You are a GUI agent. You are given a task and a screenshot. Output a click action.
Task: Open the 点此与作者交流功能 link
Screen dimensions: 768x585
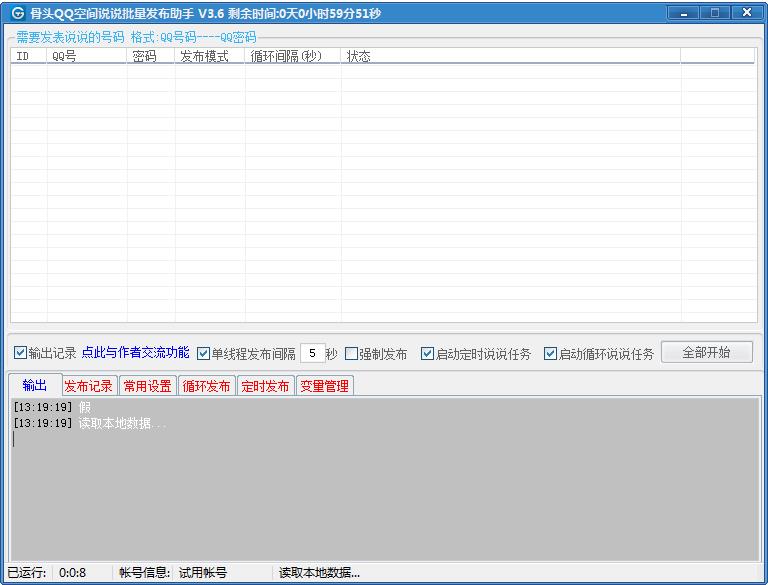click(135, 353)
